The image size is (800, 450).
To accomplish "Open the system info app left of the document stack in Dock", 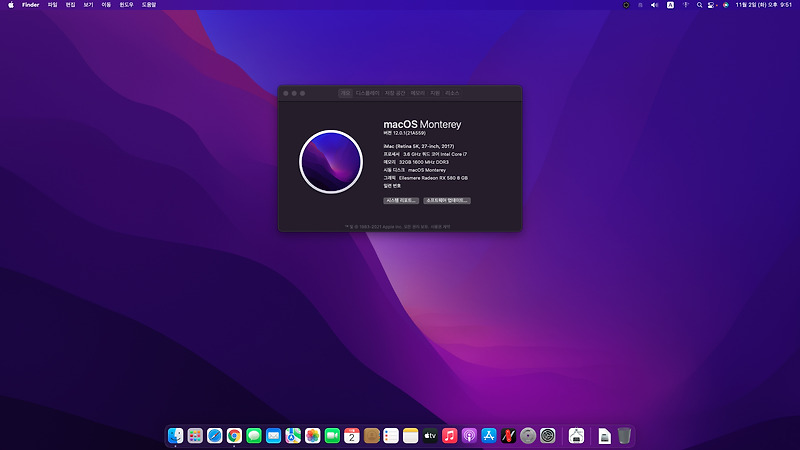I will pos(577,436).
